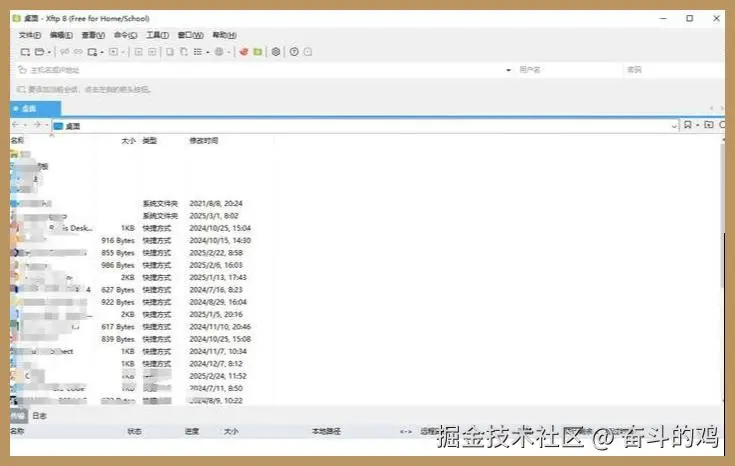
Task: Select the row dated 2025/1/5, 20:16
Action: (x=142, y=315)
